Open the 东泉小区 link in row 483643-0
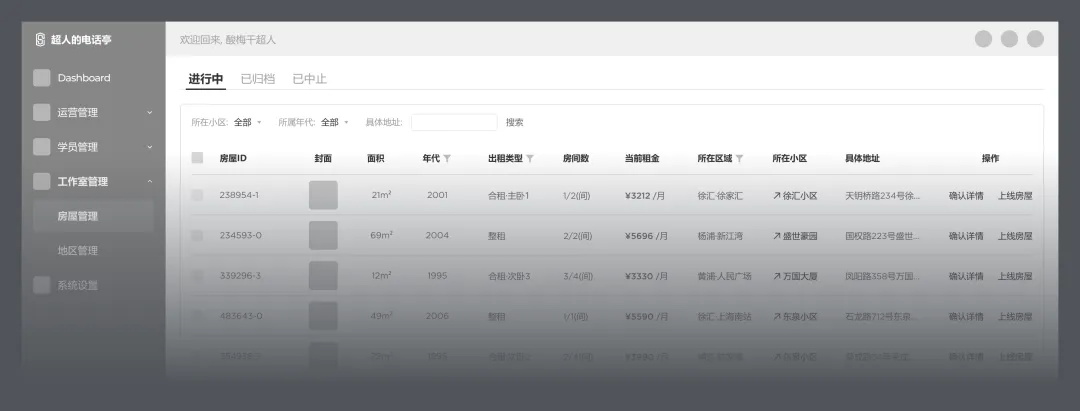The width and height of the screenshot is (1080, 411). 795,317
